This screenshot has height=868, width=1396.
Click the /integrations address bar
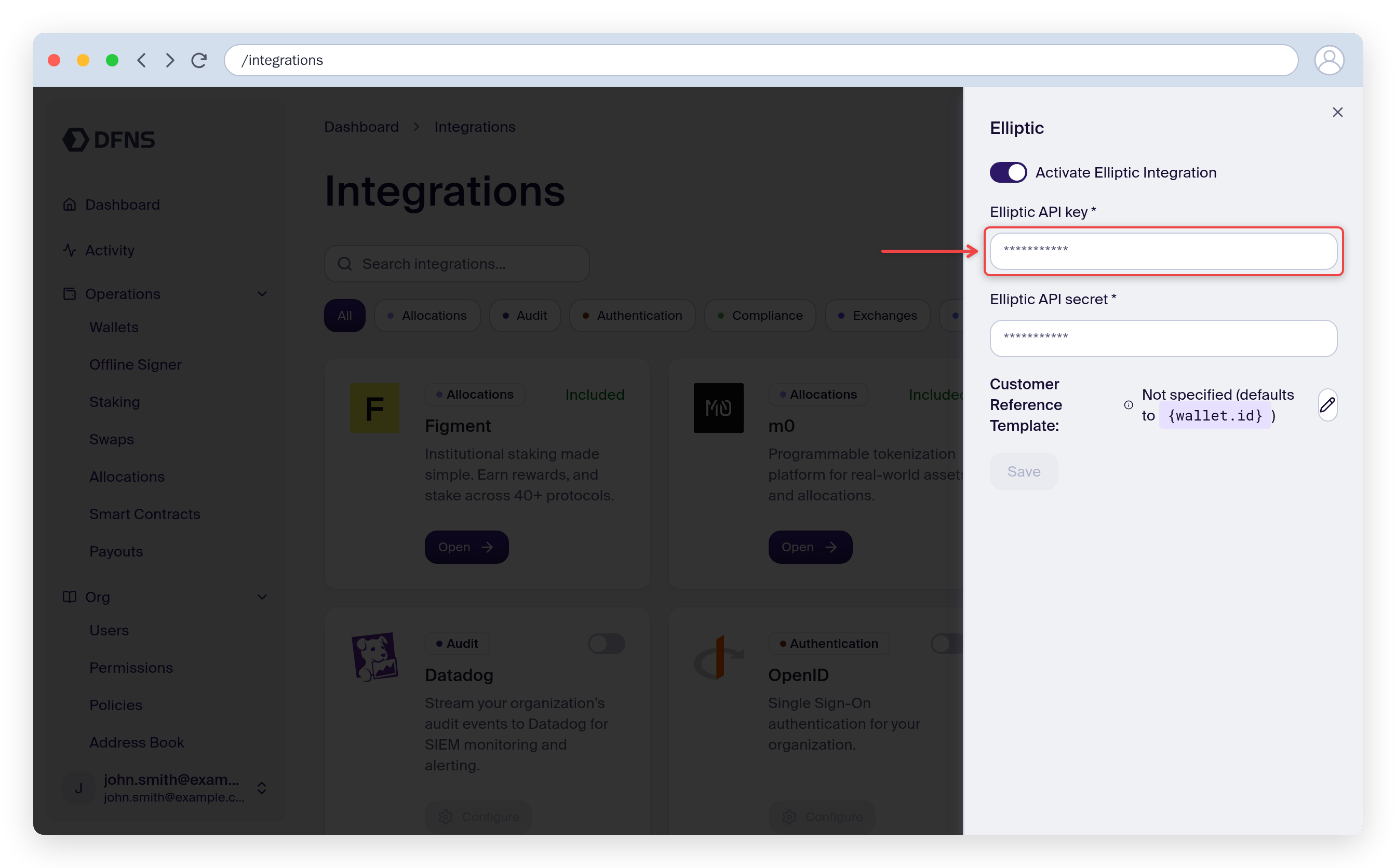tap(761, 60)
